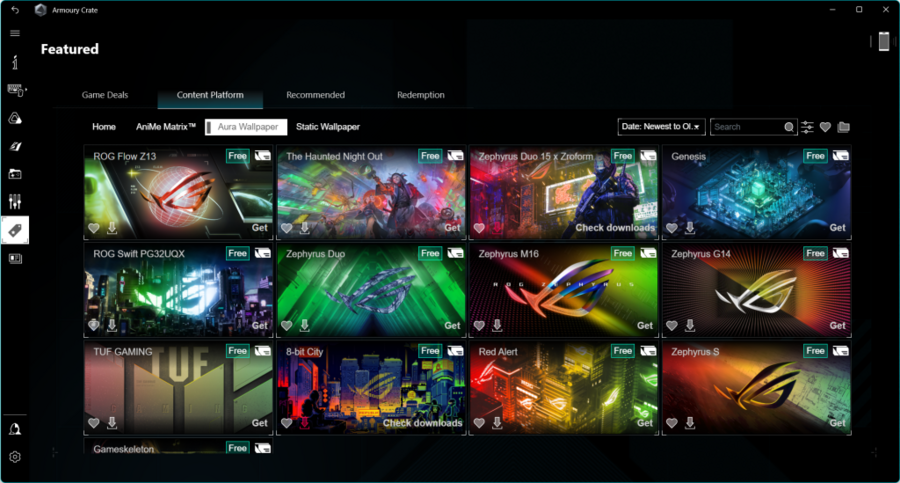Select the Static Wallpaper category
The height and width of the screenshot is (483, 900).
click(x=328, y=127)
